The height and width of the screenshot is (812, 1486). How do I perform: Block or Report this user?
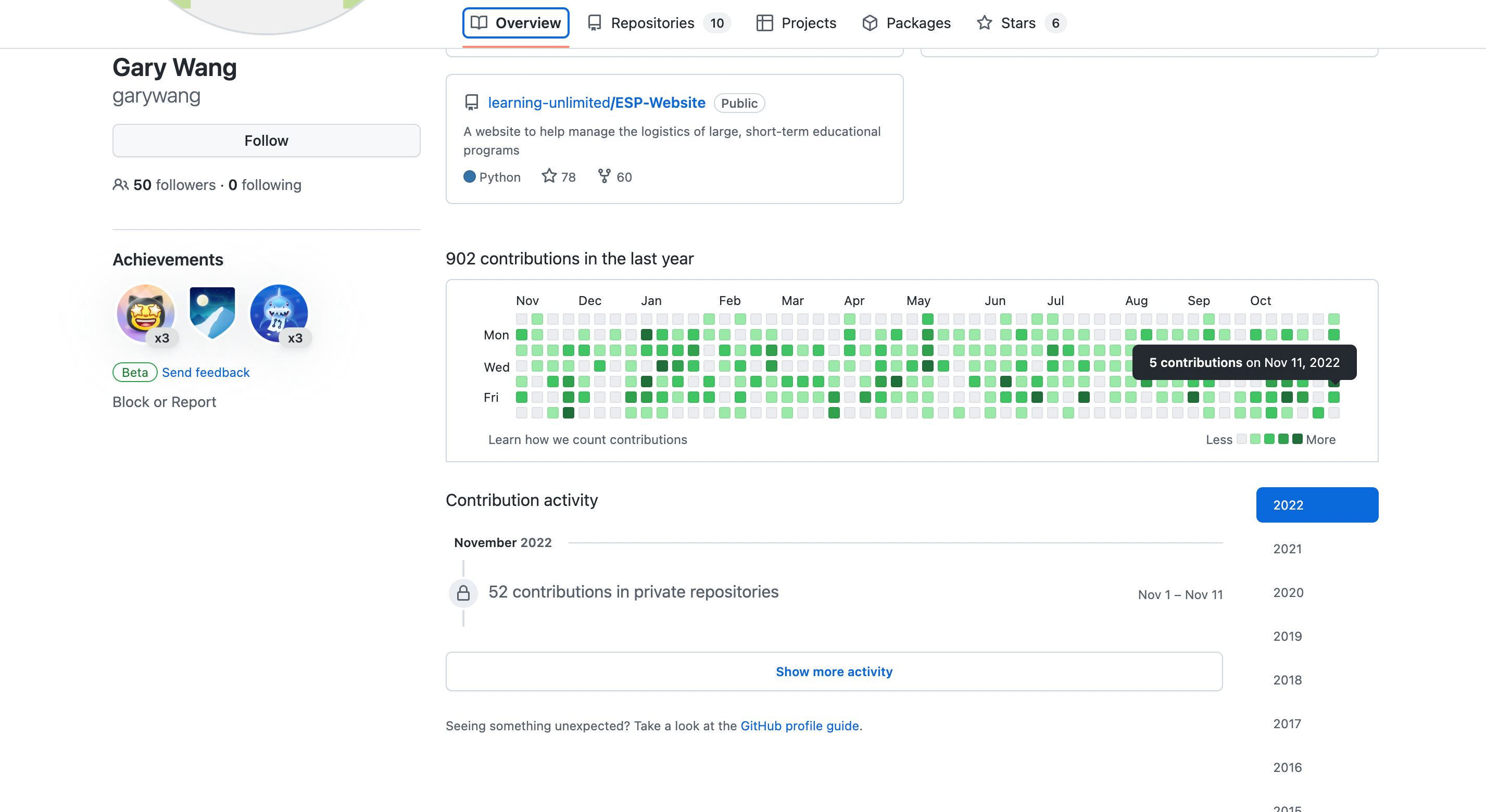point(165,402)
